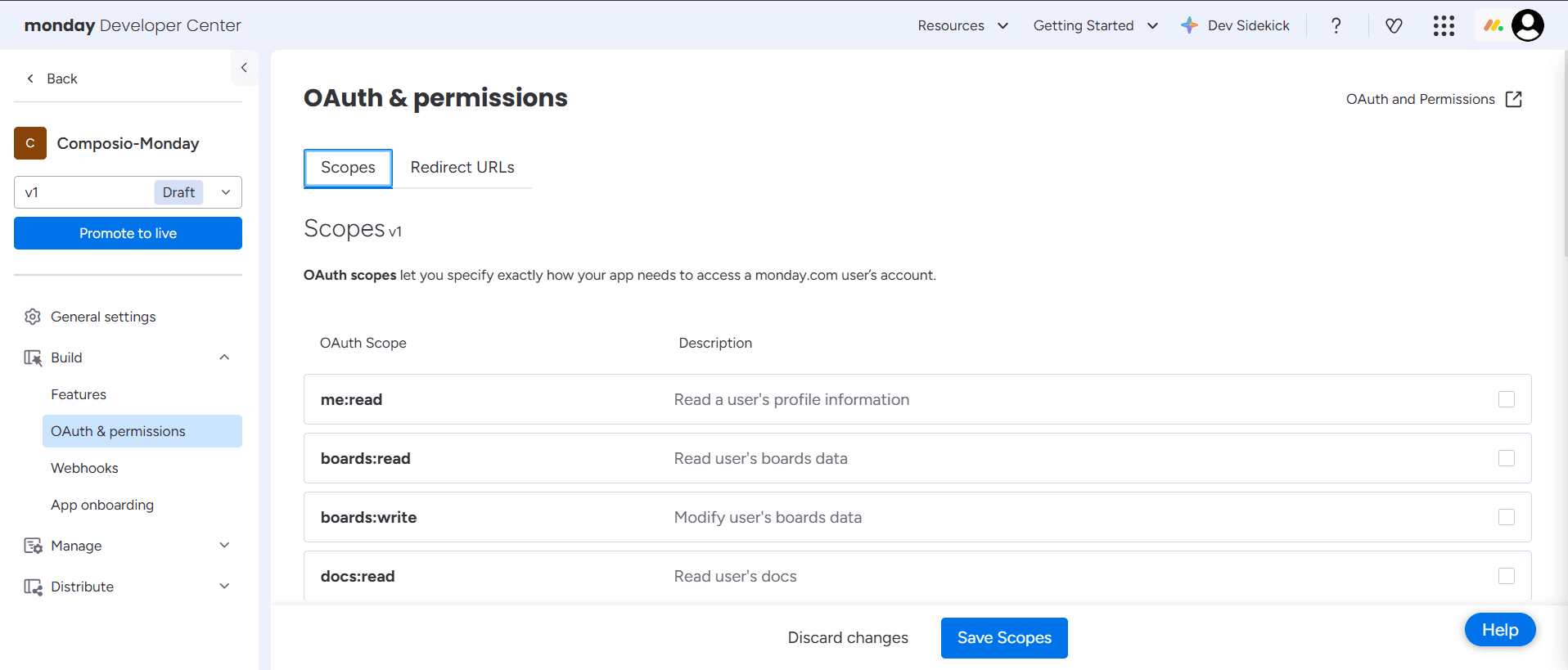The height and width of the screenshot is (670, 1568).
Task: Open the nine-dot apps grid menu
Action: click(1444, 25)
